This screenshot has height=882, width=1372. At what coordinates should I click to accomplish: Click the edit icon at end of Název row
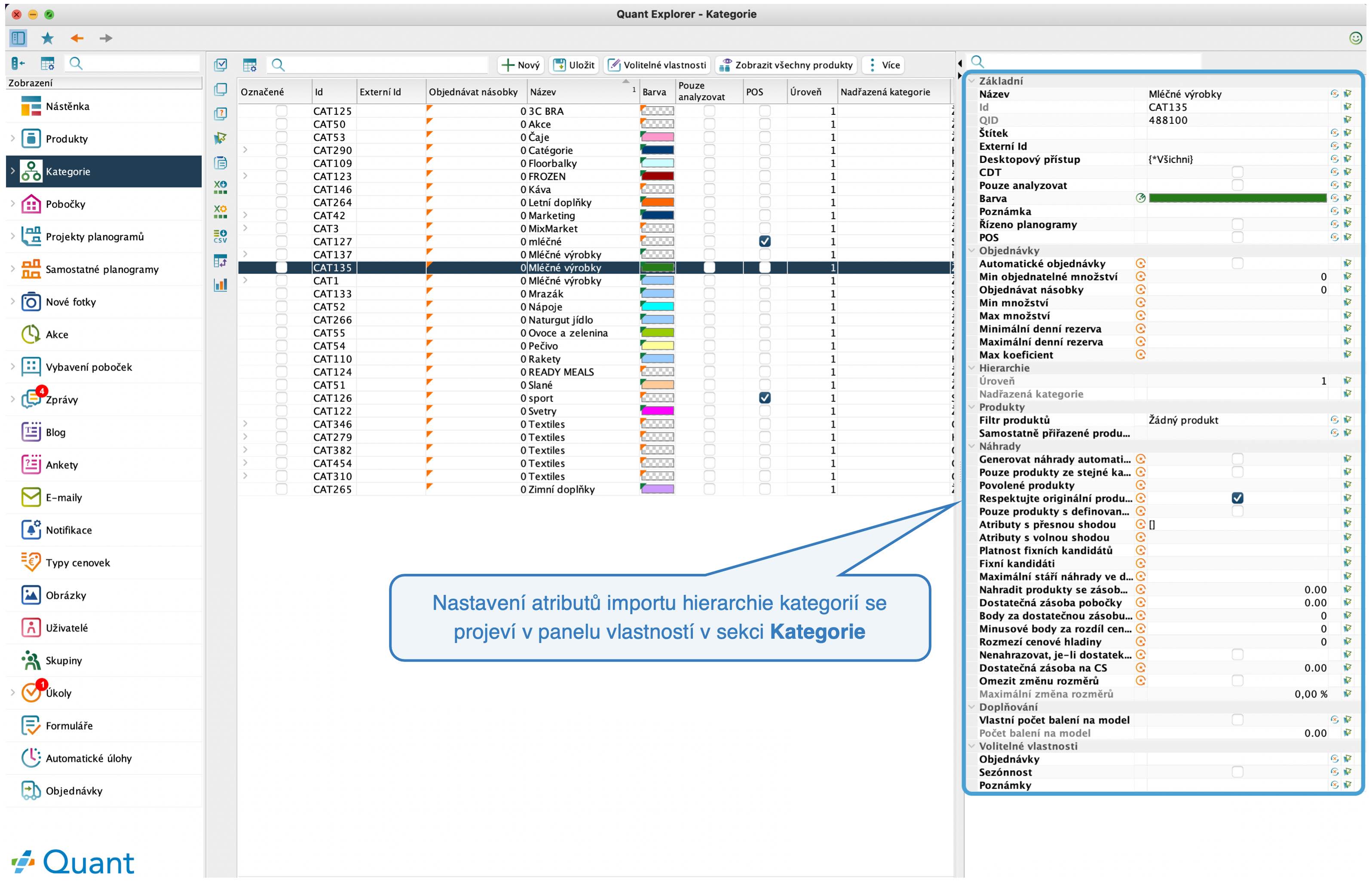click(x=1347, y=94)
